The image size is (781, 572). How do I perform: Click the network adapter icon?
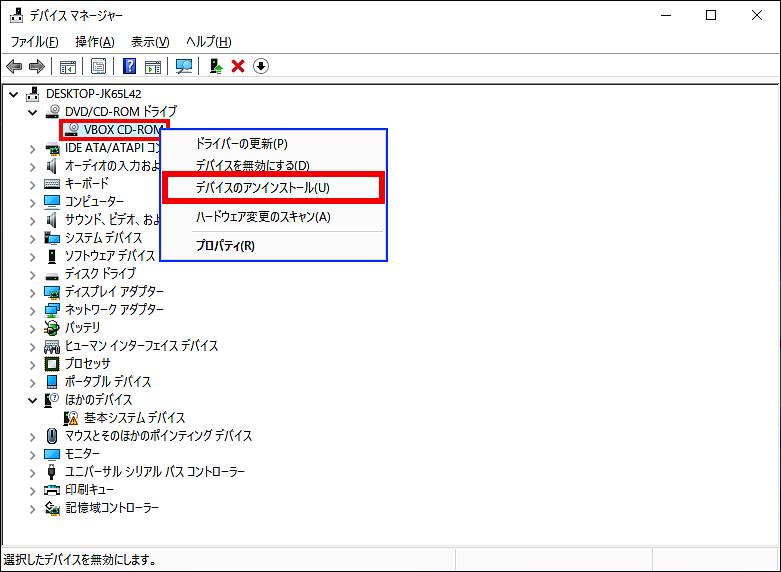click(52, 310)
